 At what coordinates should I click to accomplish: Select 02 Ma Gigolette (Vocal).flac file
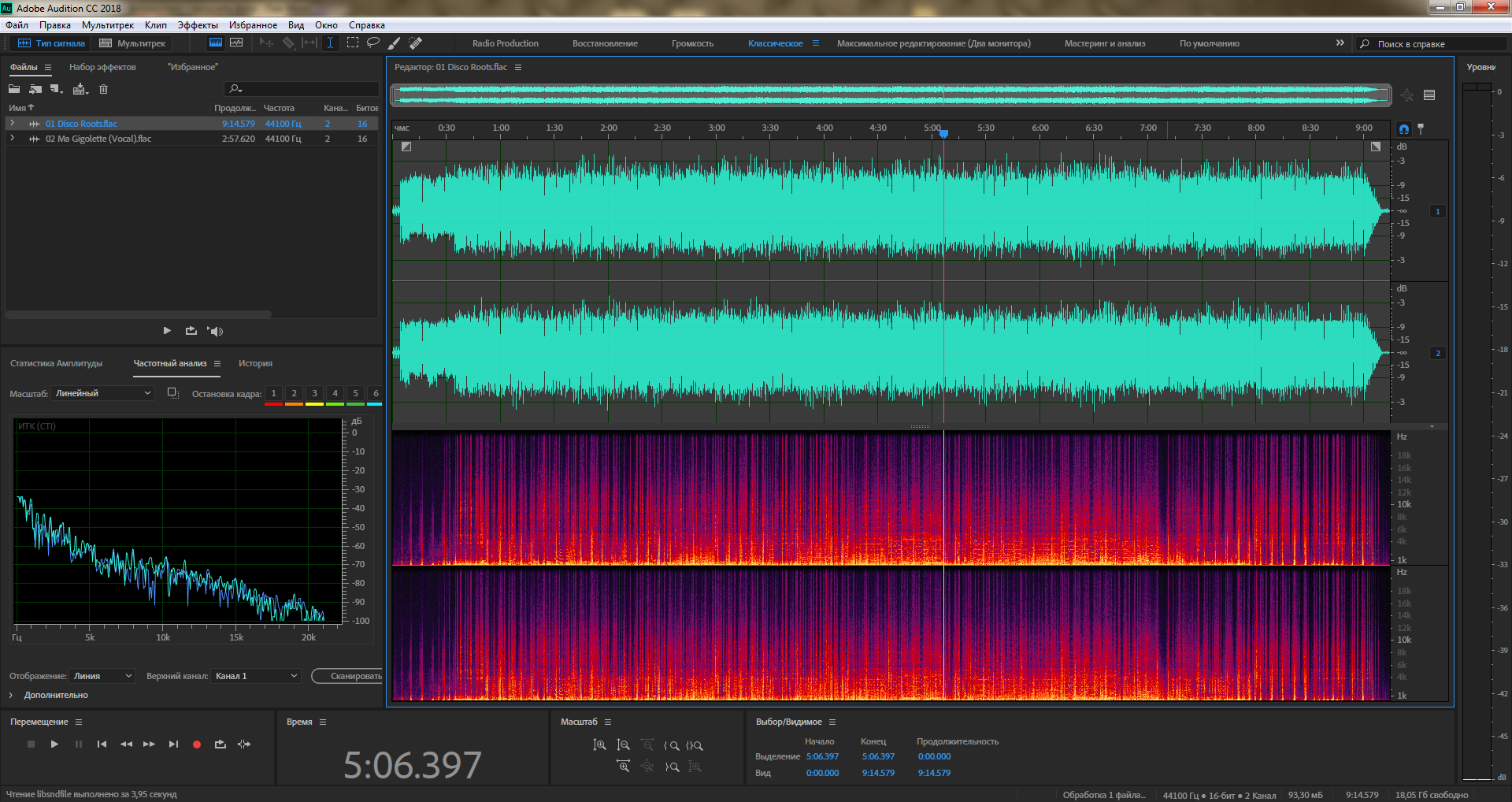pos(98,139)
